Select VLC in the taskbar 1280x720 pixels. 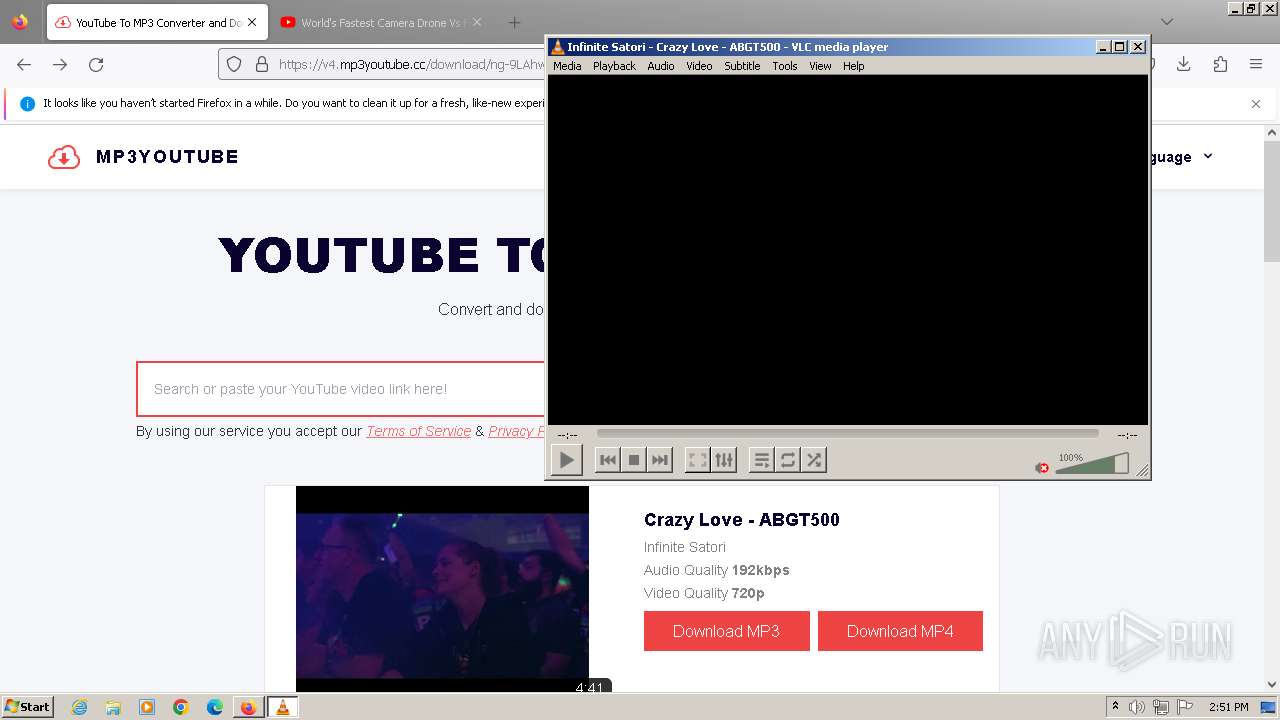(283, 707)
